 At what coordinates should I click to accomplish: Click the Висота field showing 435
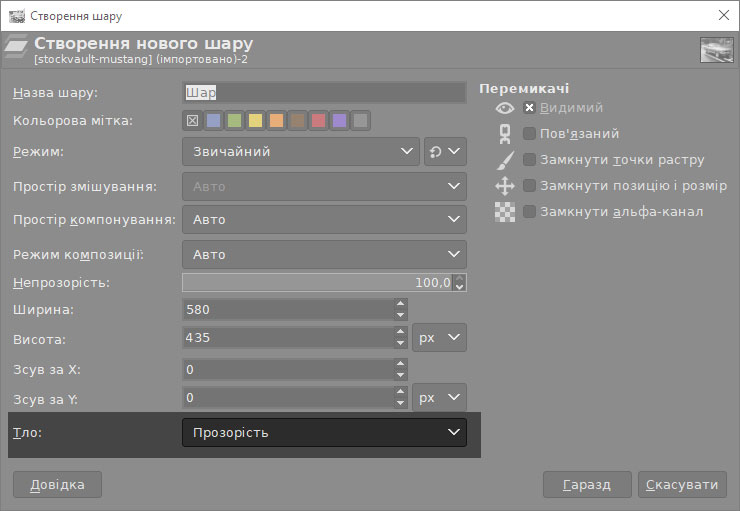coord(288,338)
